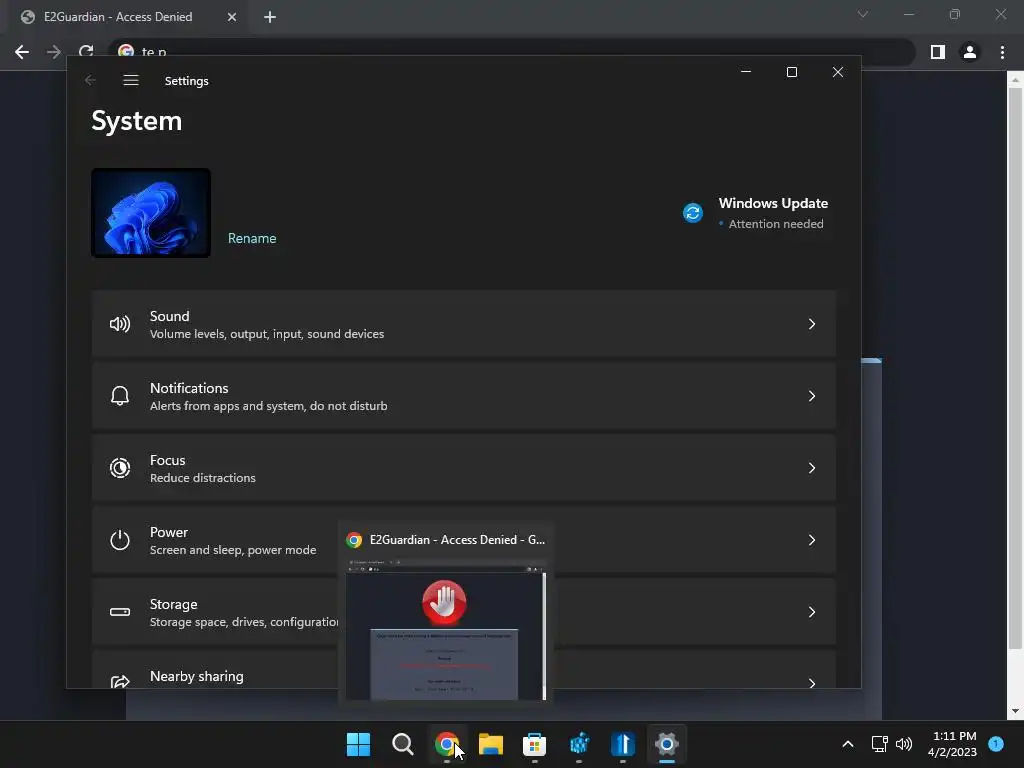
Task: Open Chrome profile menu
Action: [970, 52]
